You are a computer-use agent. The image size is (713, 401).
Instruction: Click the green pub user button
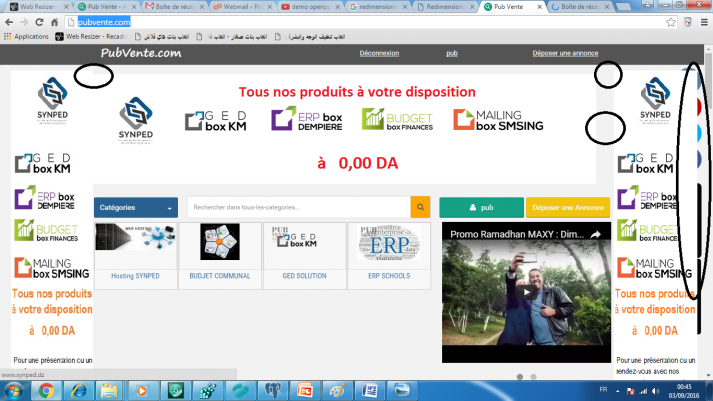[x=481, y=207]
